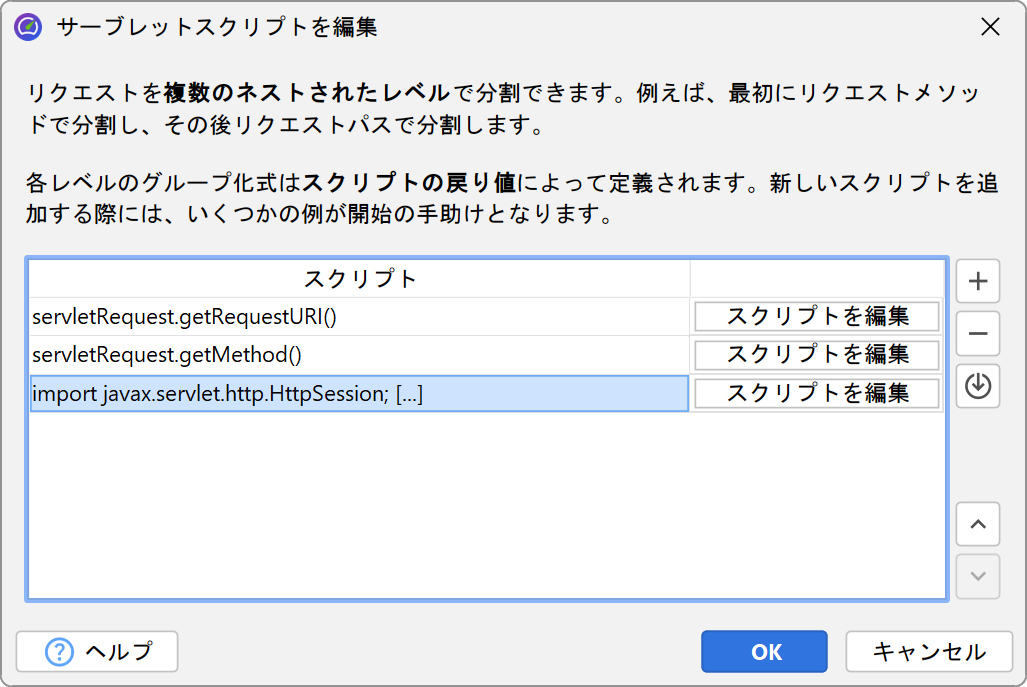The height and width of the screenshot is (687, 1027).
Task: Edit the script for getMethod() row
Action: pyautogui.click(x=817, y=355)
